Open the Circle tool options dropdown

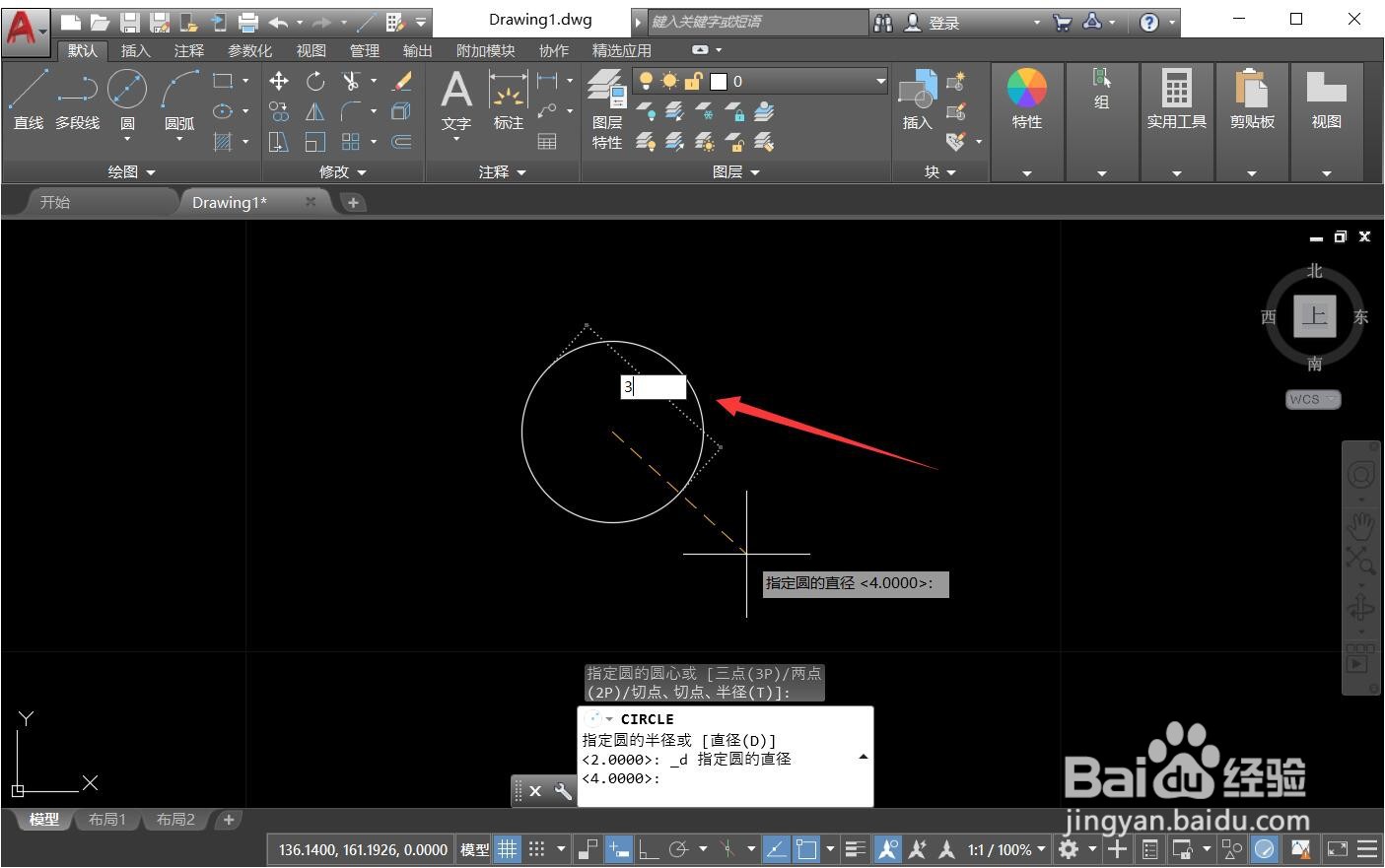127,140
